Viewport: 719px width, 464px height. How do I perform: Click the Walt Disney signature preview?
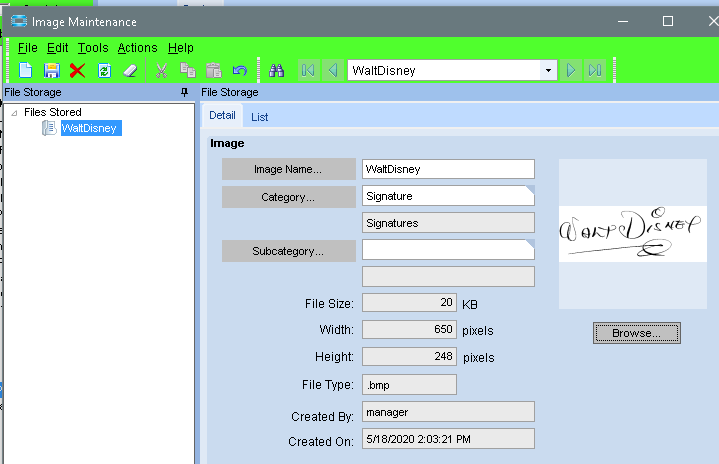coord(631,234)
